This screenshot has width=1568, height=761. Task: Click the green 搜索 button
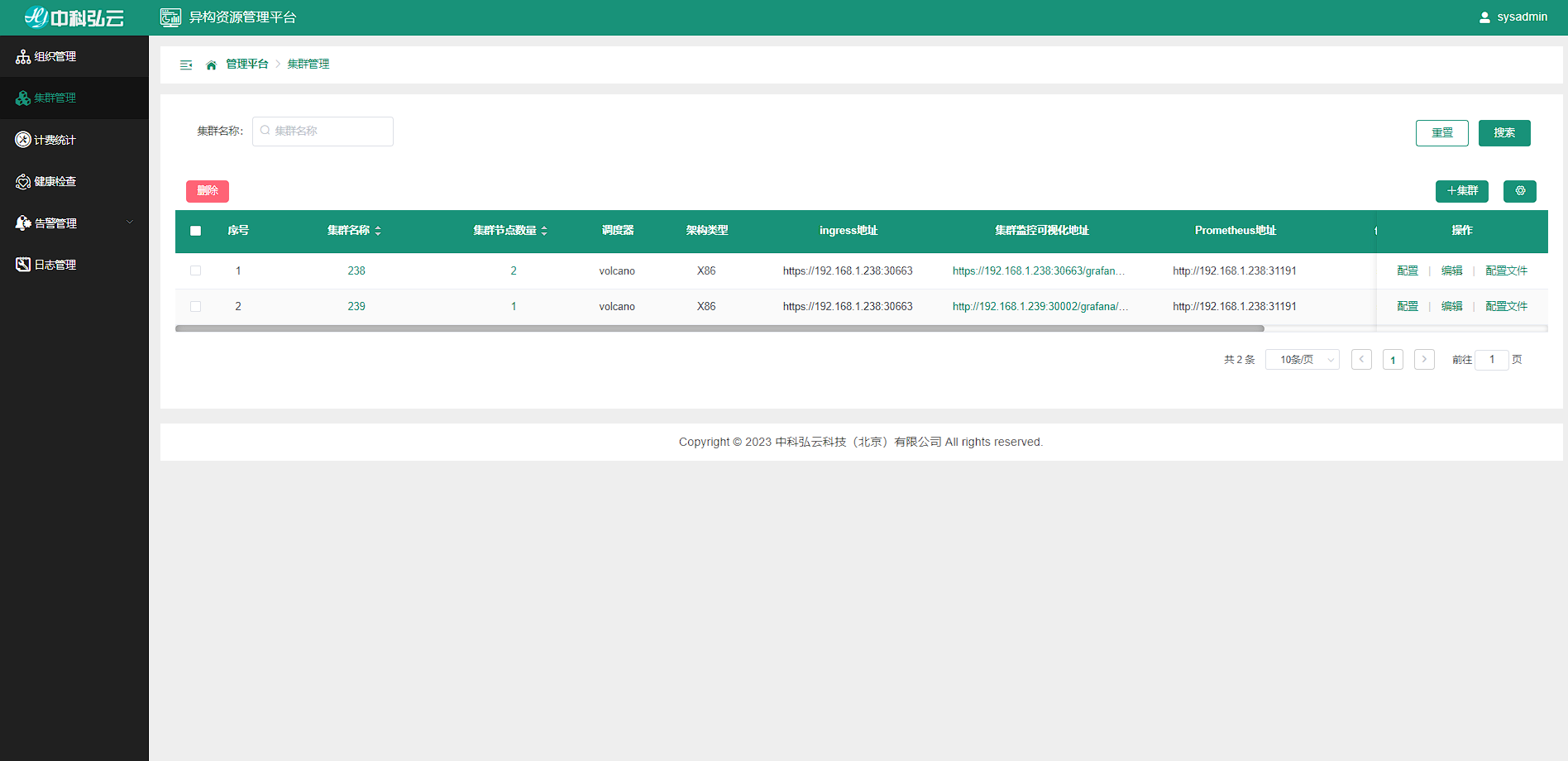point(1503,133)
